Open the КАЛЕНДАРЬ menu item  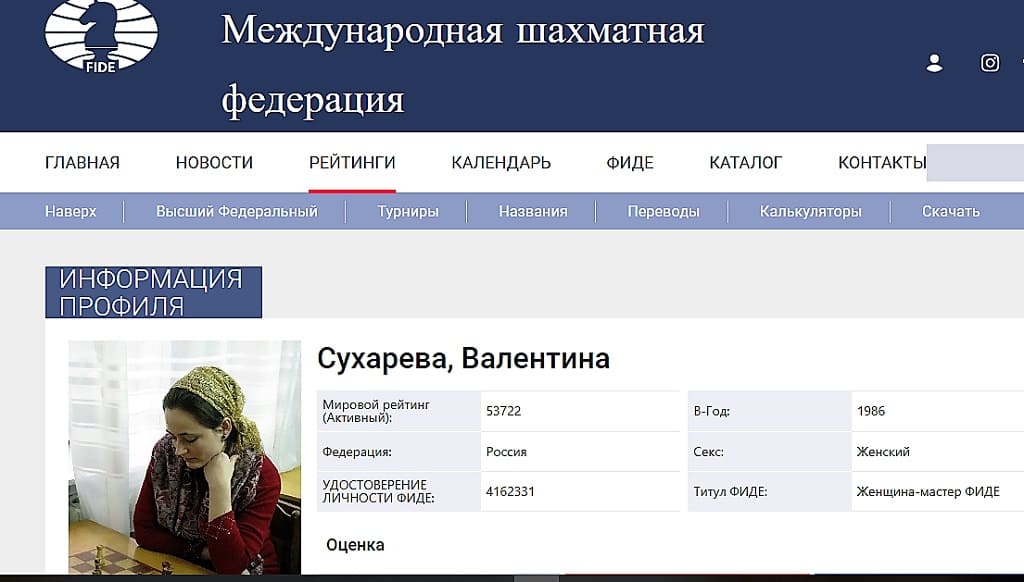pyautogui.click(x=501, y=163)
